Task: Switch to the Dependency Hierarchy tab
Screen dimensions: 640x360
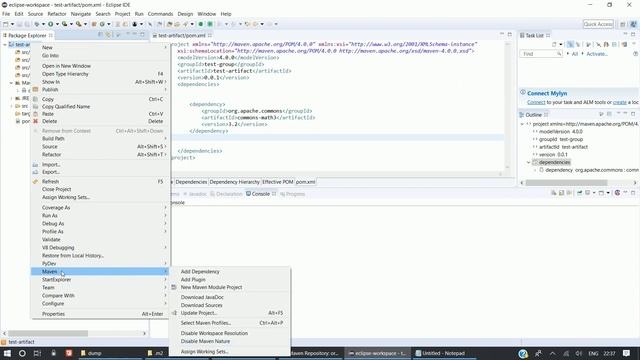Action: [235, 182]
